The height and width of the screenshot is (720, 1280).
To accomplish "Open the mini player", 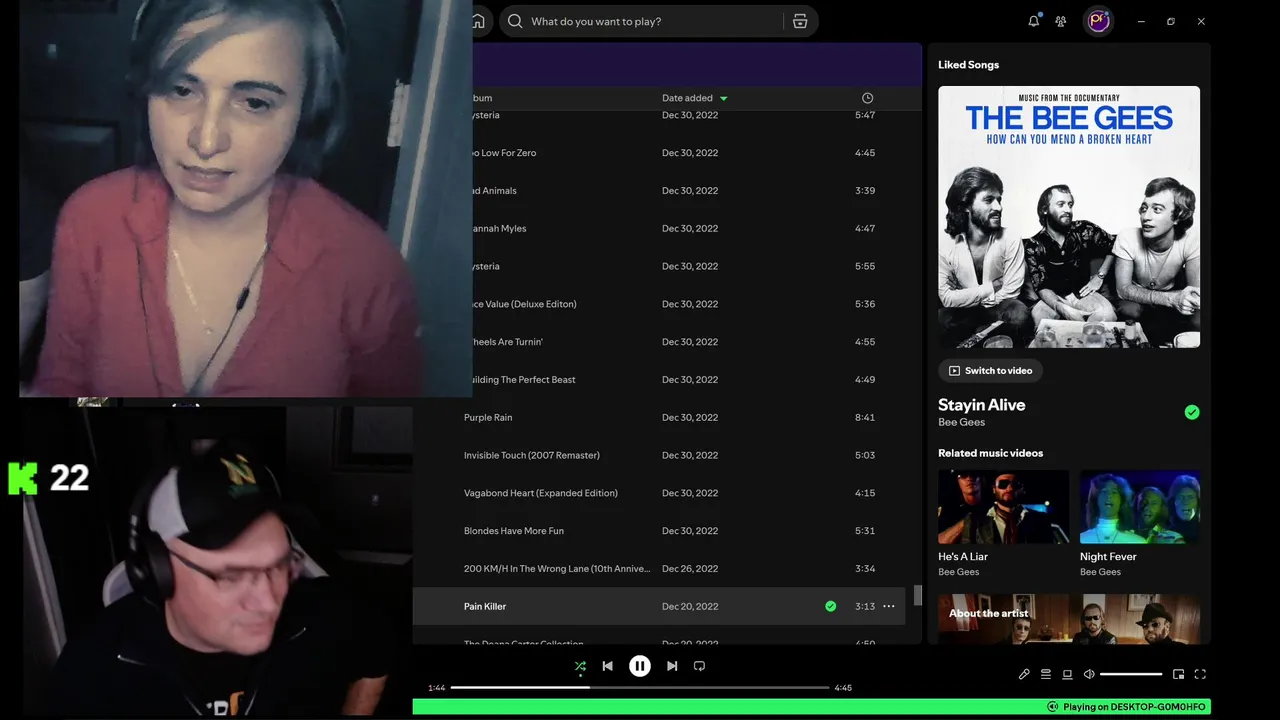I will (1178, 674).
